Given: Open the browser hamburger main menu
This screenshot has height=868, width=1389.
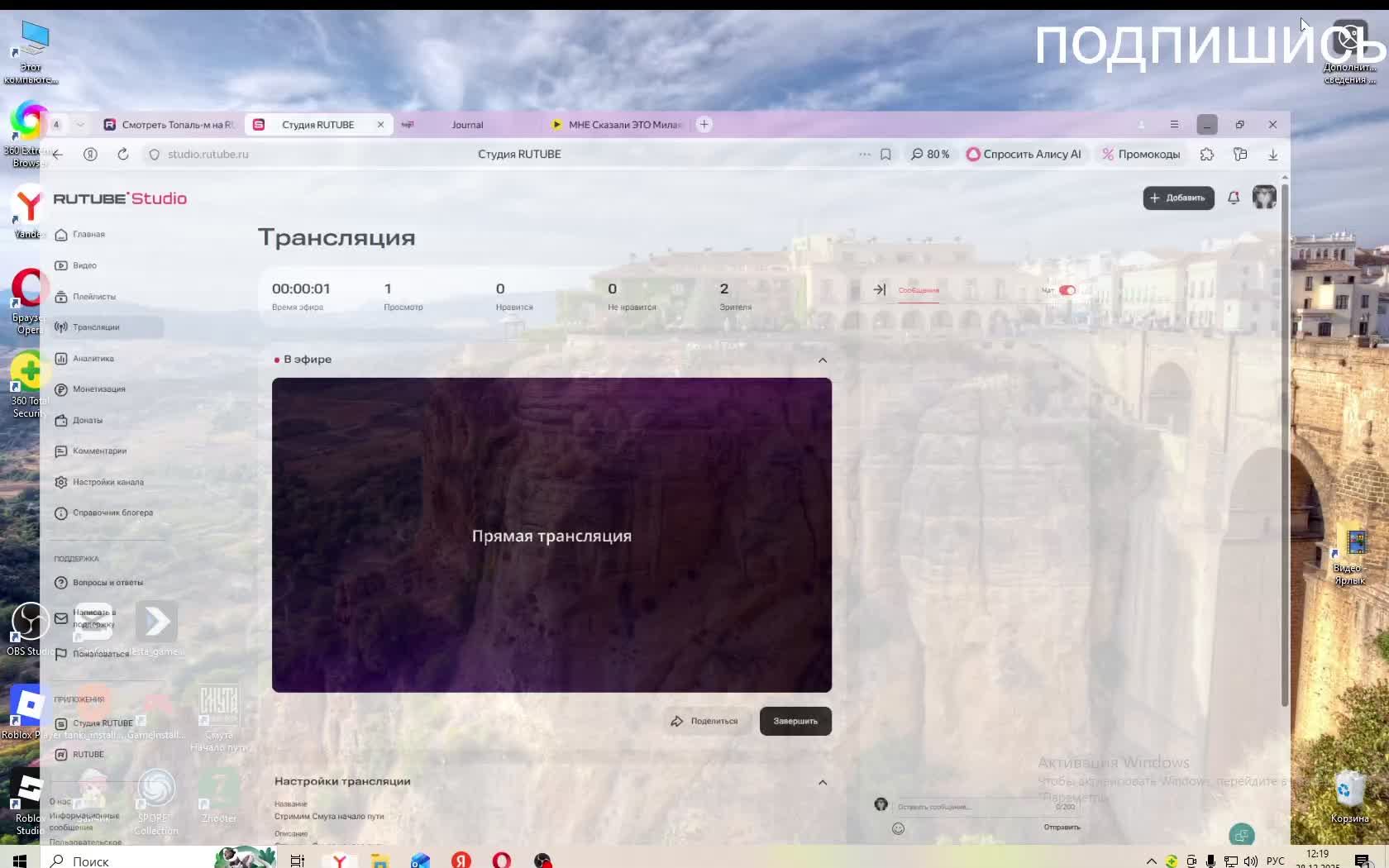Looking at the screenshot, I should pyautogui.click(x=1174, y=125).
